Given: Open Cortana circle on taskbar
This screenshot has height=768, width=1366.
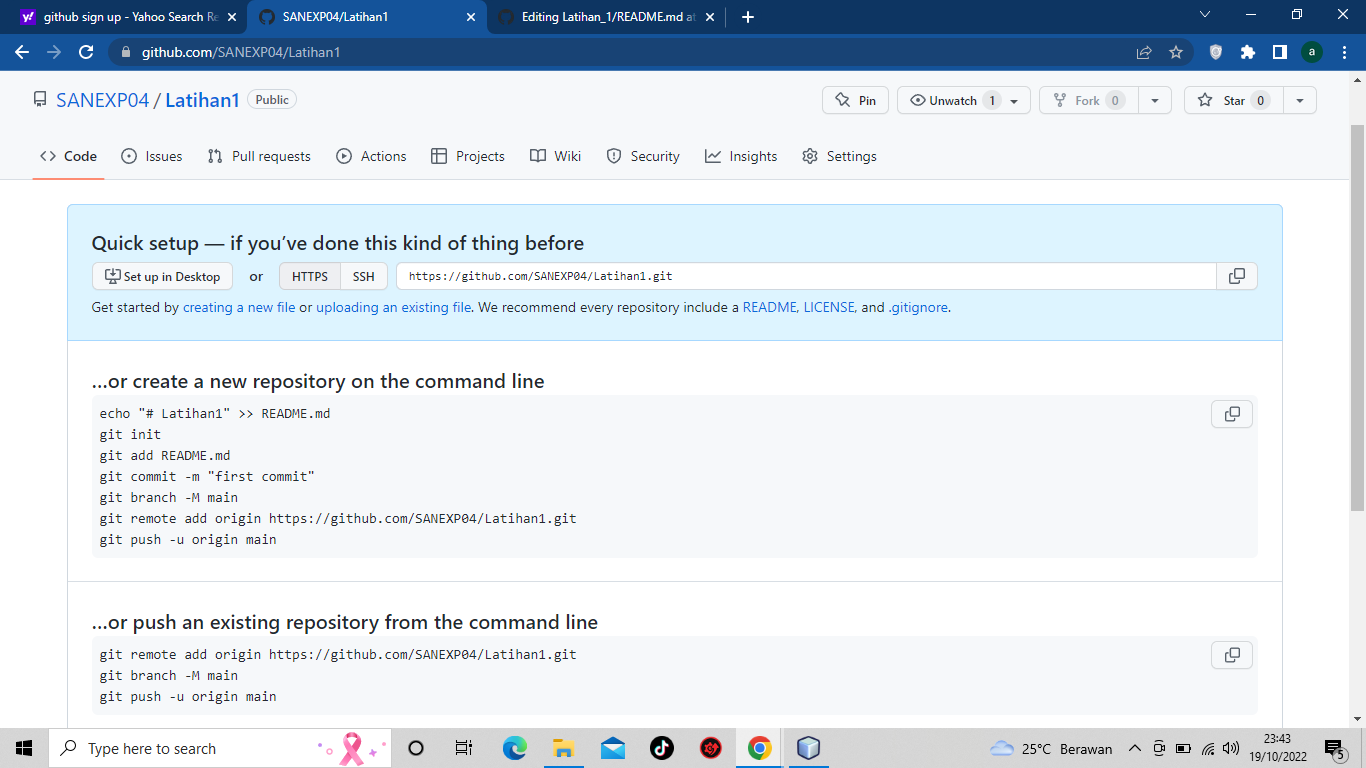Looking at the screenshot, I should [x=416, y=748].
